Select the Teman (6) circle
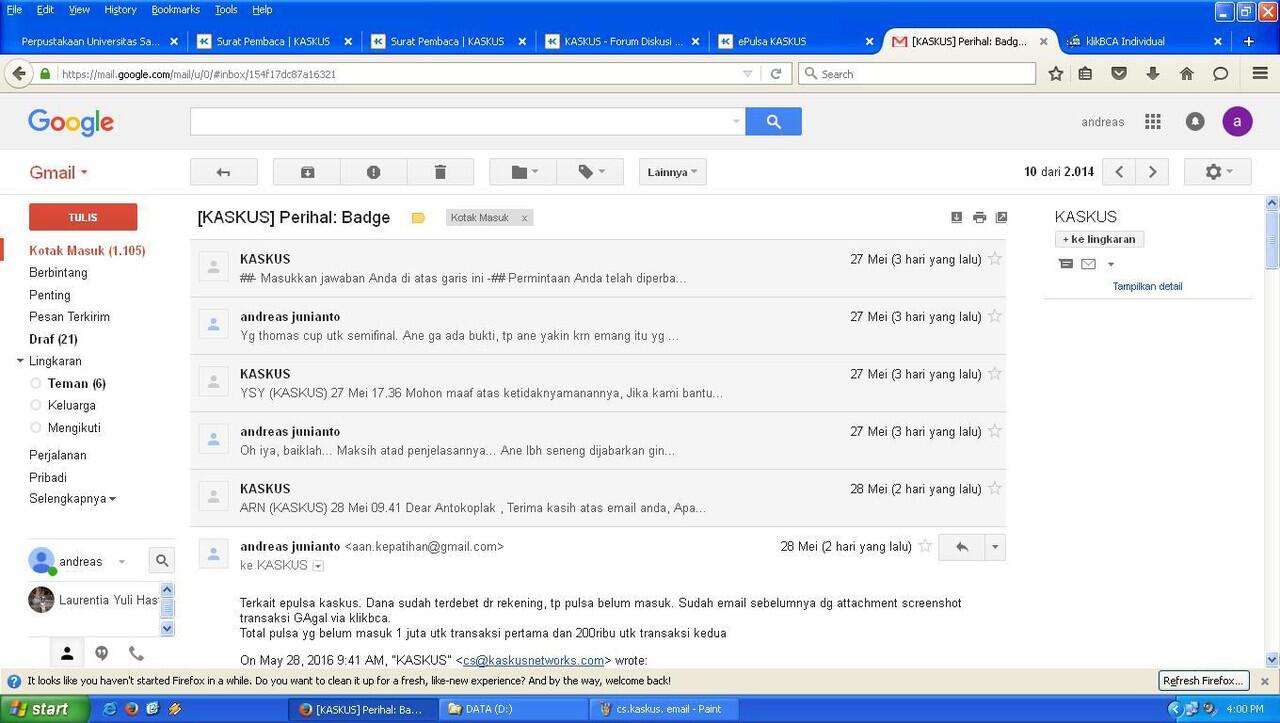The width and height of the screenshot is (1280, 723). tap(77, 383)
